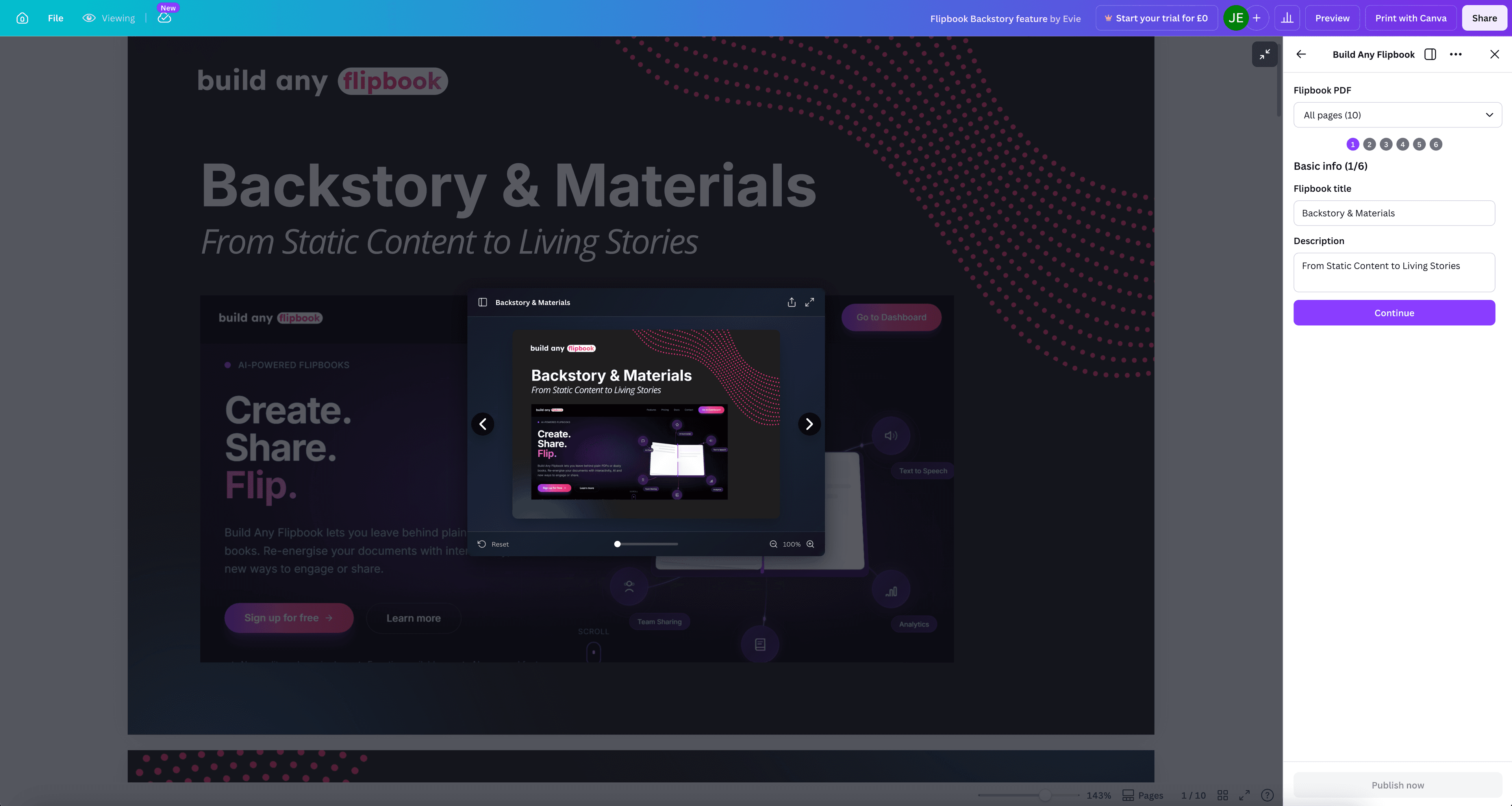
Task: Open the Share button
Action: [x=1484, y=18]
